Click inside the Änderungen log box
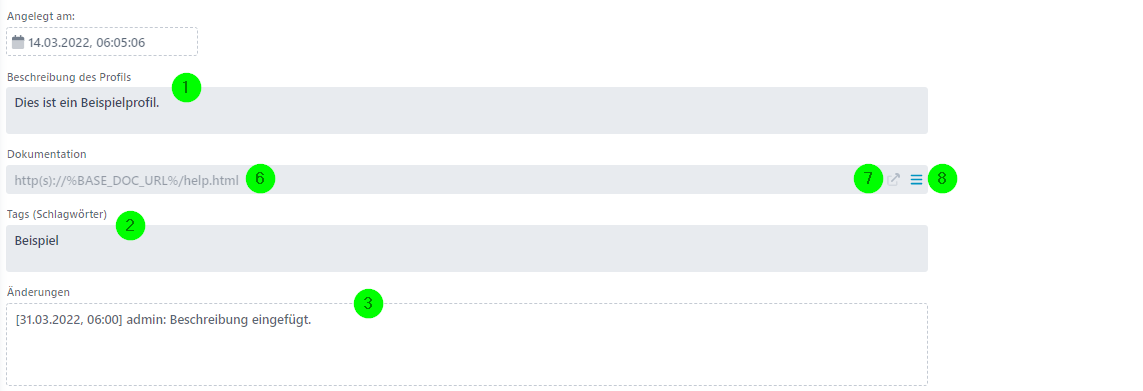Image resolution: width=1143 pixels, height=391 pixels. (467, 344)
